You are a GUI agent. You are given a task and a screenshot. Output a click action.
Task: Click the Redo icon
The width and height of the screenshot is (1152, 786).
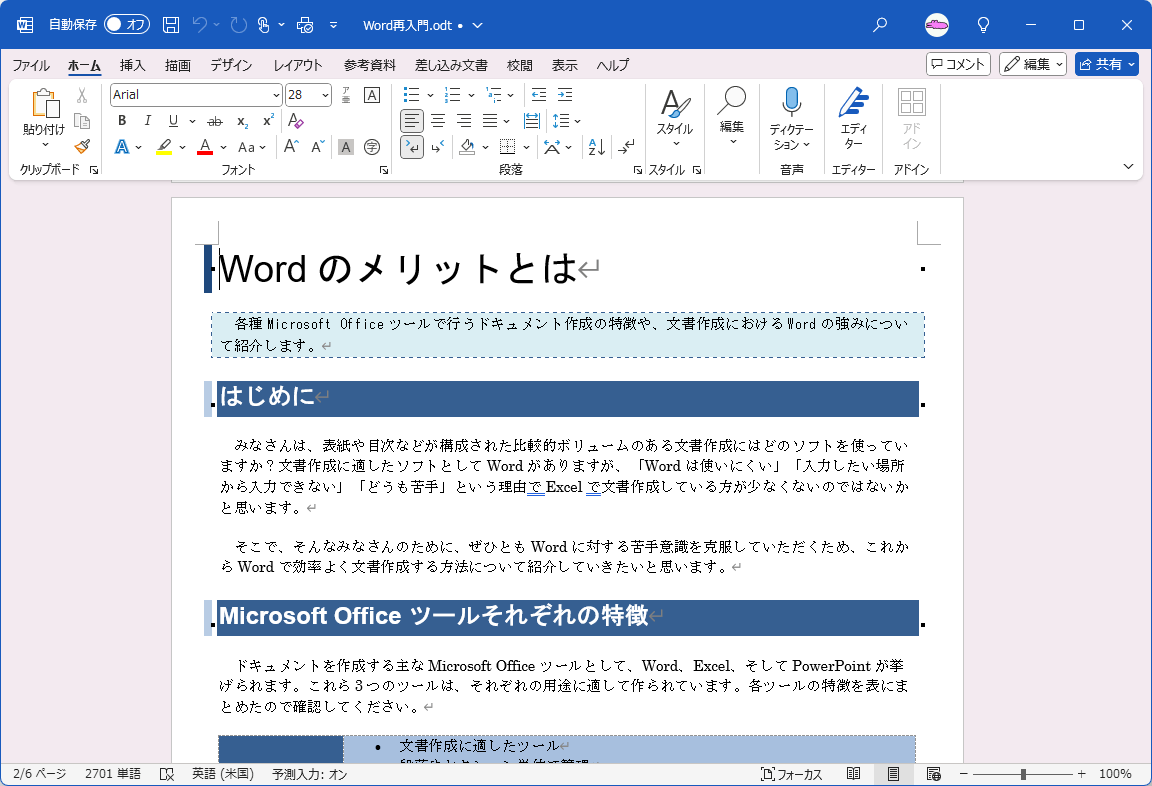(239, 25)
